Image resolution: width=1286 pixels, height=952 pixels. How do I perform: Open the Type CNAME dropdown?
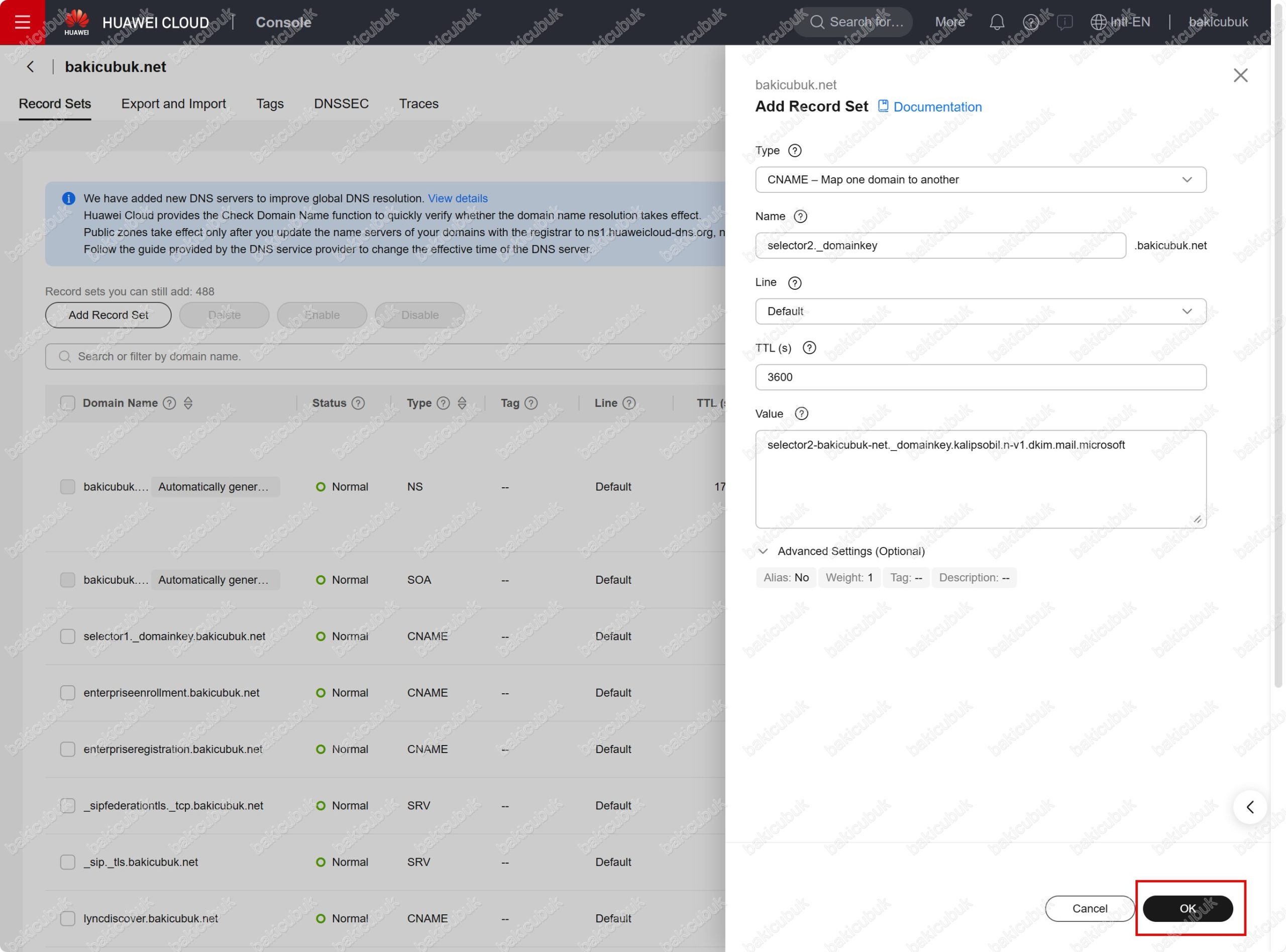pyautogui.click(x=980, y=180)
